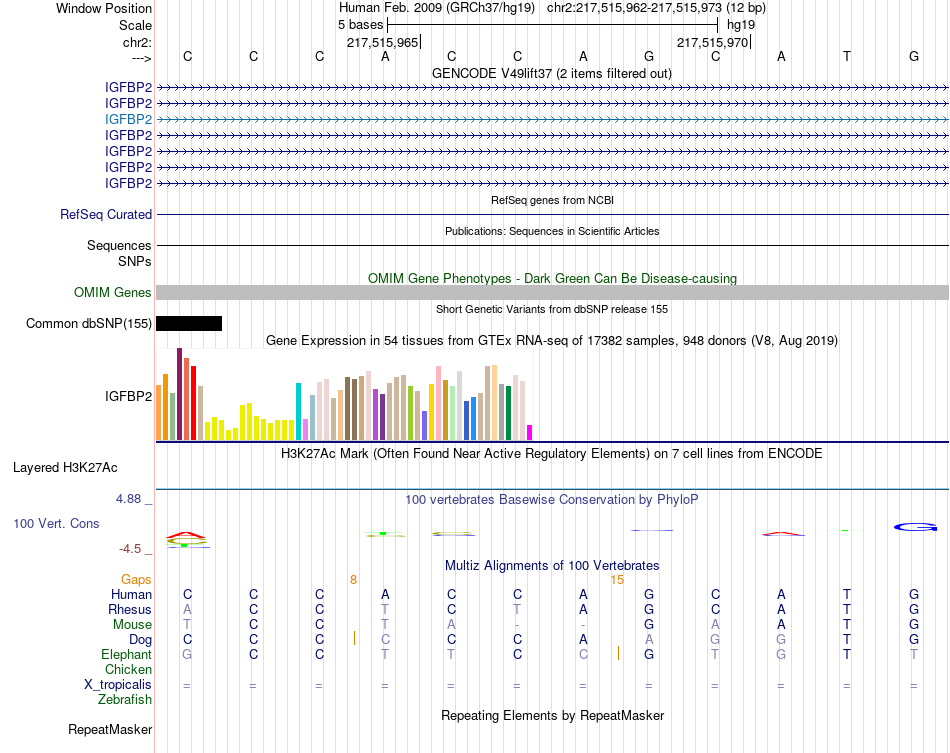Select the Human species row label

pyautogui.click(x=131, y=595)
